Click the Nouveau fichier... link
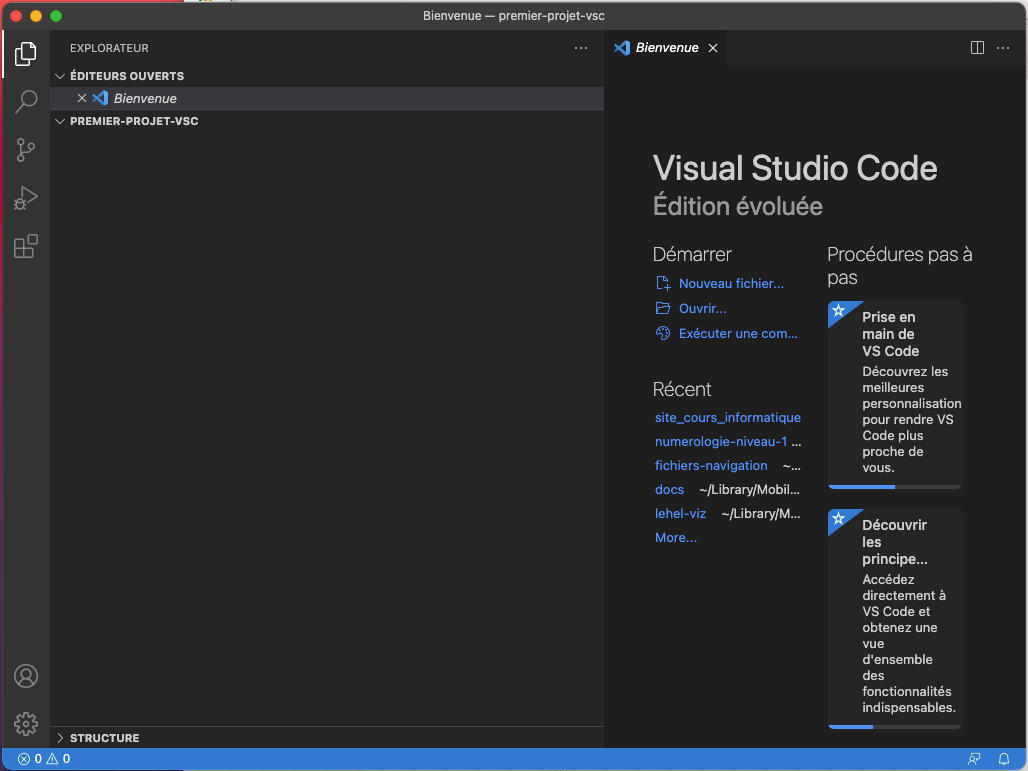Viewport: 1028px width, 771px height. click(x=731, y=284)
